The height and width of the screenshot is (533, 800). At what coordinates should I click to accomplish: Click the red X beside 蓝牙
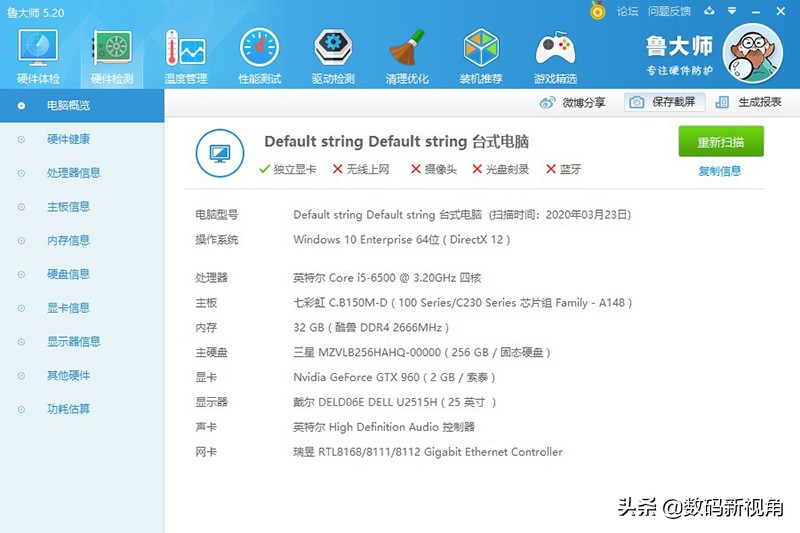tap(551, 169)
